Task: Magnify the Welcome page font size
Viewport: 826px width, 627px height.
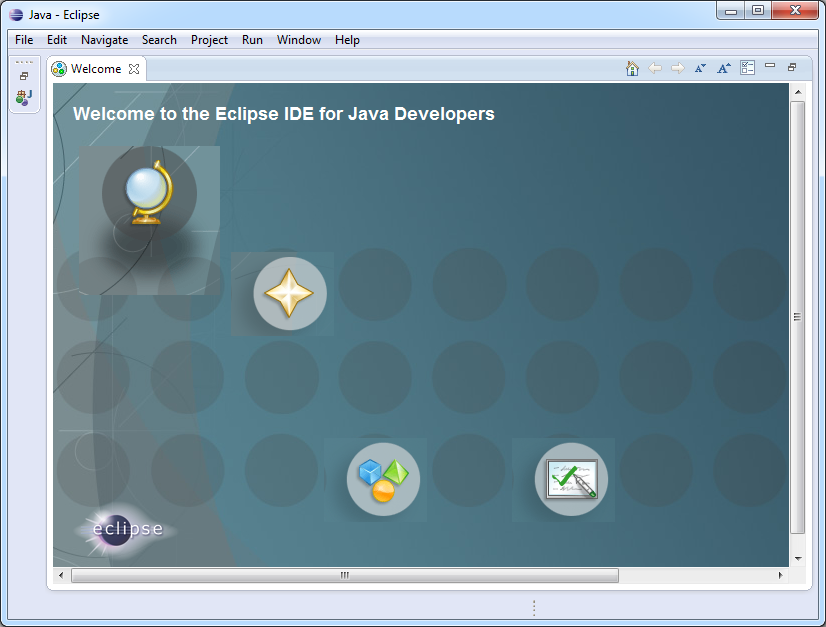Action: pyautogui.click(x=724, y=68)
